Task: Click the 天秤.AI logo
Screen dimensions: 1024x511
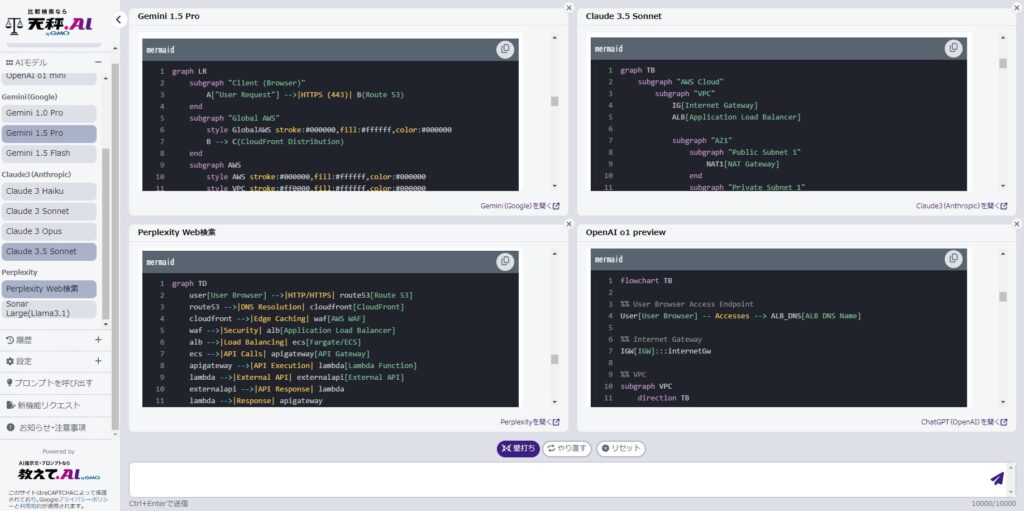Action: [49, 23]
